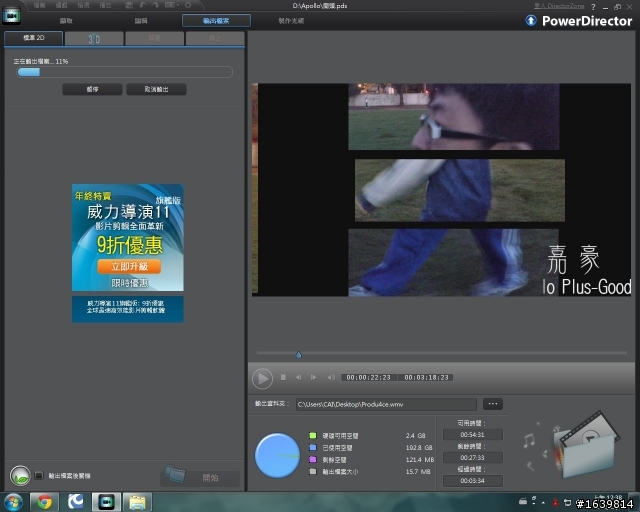Click the current timecode 00:00:22:23
Image resolution: width=640 pixels, height=512 pixels.
[369, 378]
